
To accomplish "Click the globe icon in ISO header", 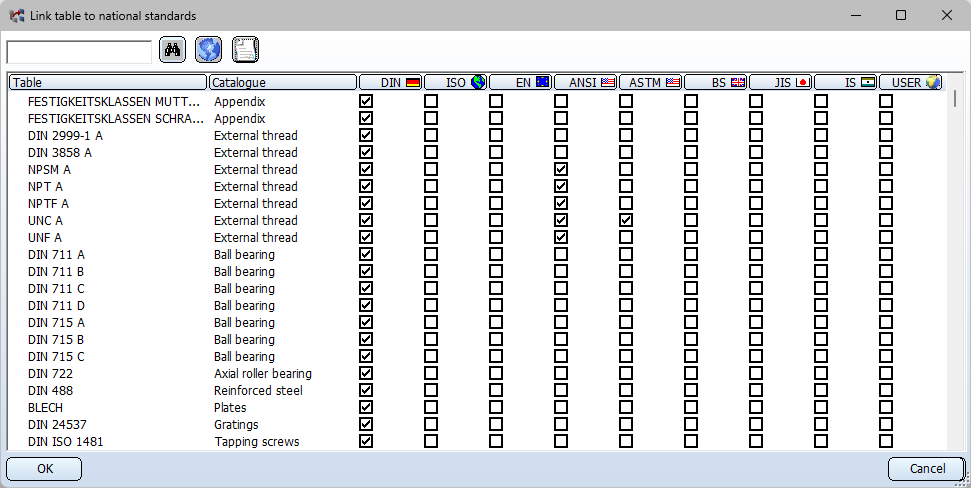I will (x=478, y=82).
